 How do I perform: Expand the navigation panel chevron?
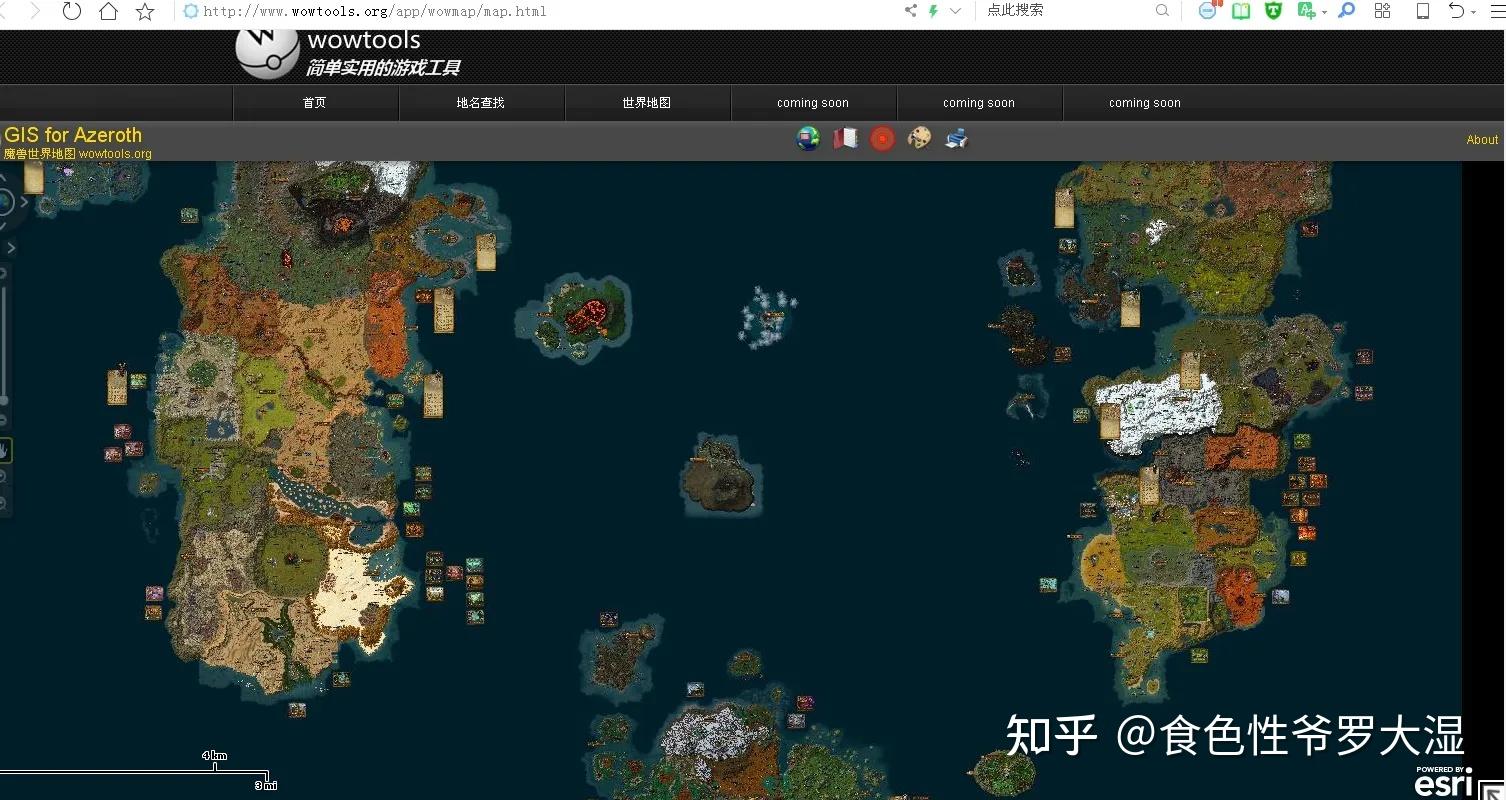coord(11,247)
